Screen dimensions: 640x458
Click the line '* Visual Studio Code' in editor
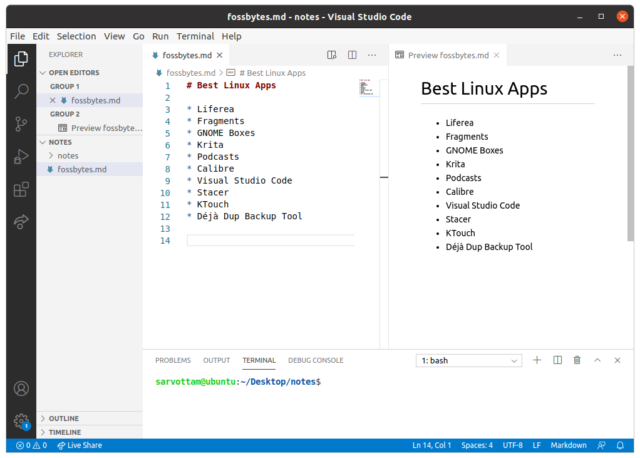(x=240, y=180)
